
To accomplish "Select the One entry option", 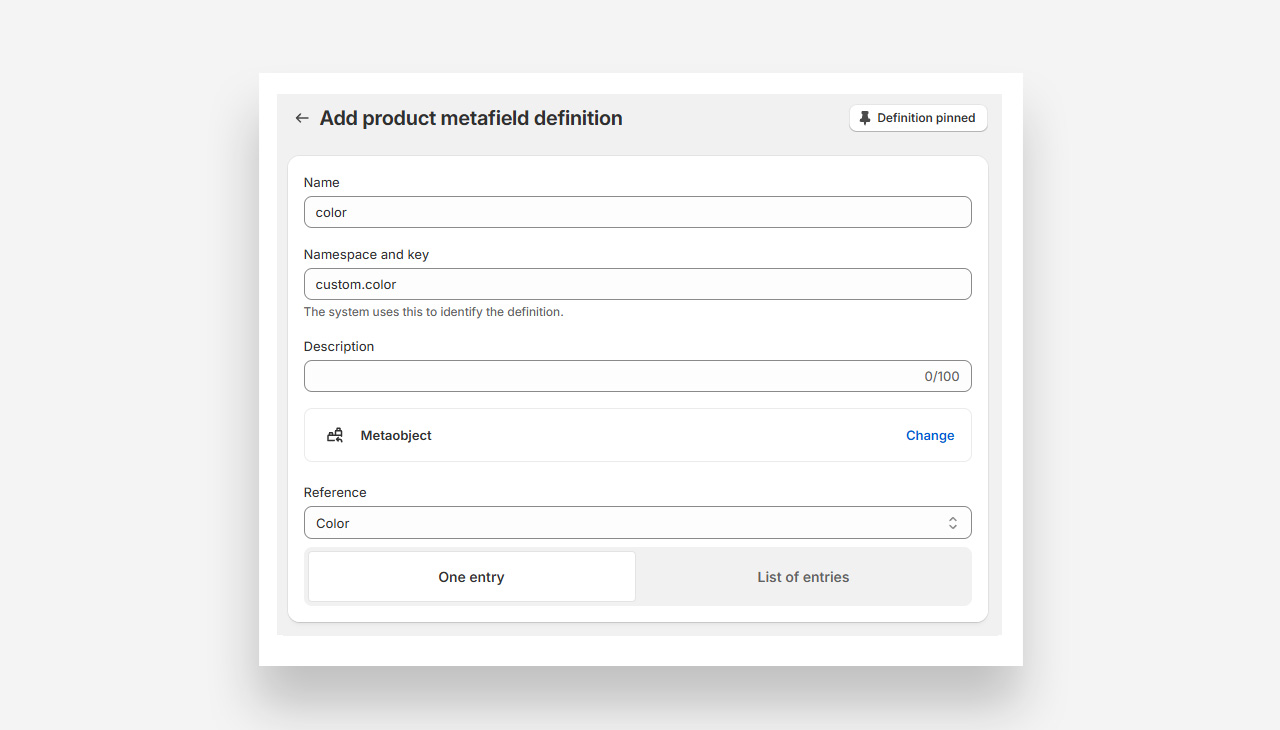I will coord(471,577).
